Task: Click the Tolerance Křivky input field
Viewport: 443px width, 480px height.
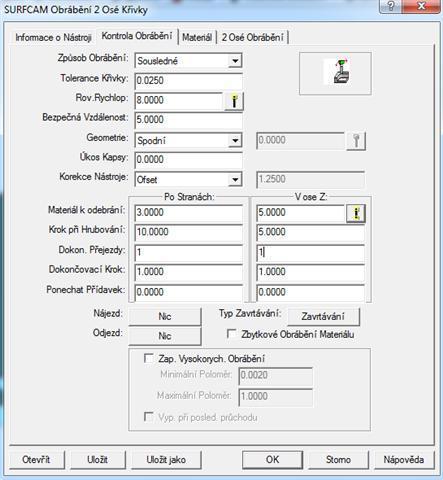Action: [188, 81]
